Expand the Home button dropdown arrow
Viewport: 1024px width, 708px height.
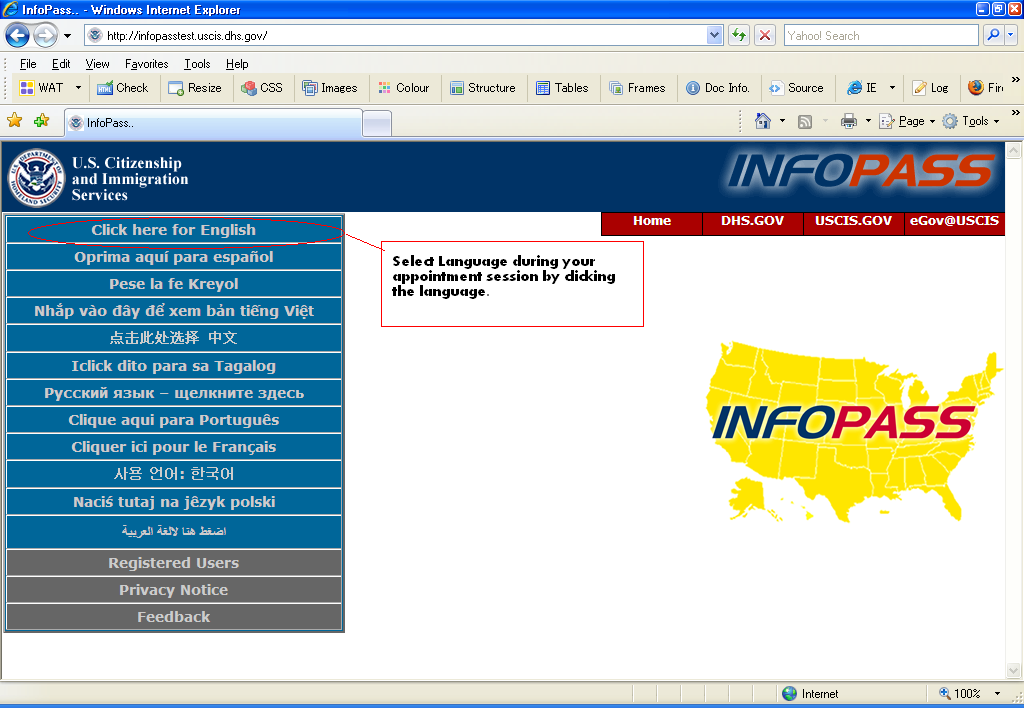[782, 121]
